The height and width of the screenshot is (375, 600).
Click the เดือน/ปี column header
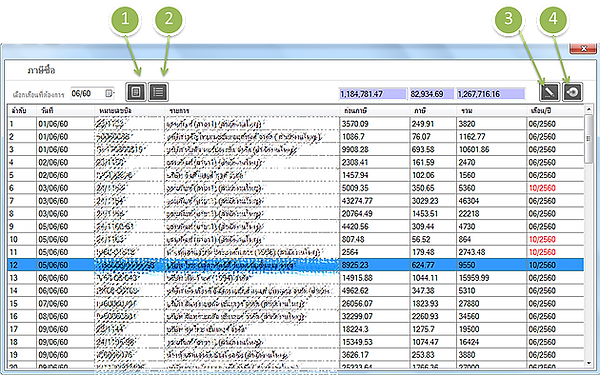[x=555, y=111]
